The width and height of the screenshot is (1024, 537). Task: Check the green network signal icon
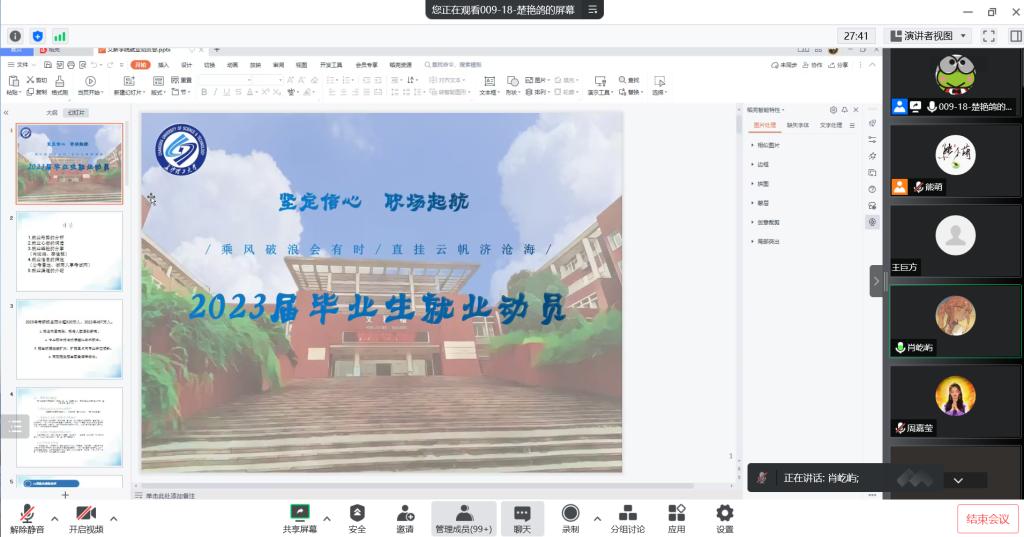click(x=60, y=36)
